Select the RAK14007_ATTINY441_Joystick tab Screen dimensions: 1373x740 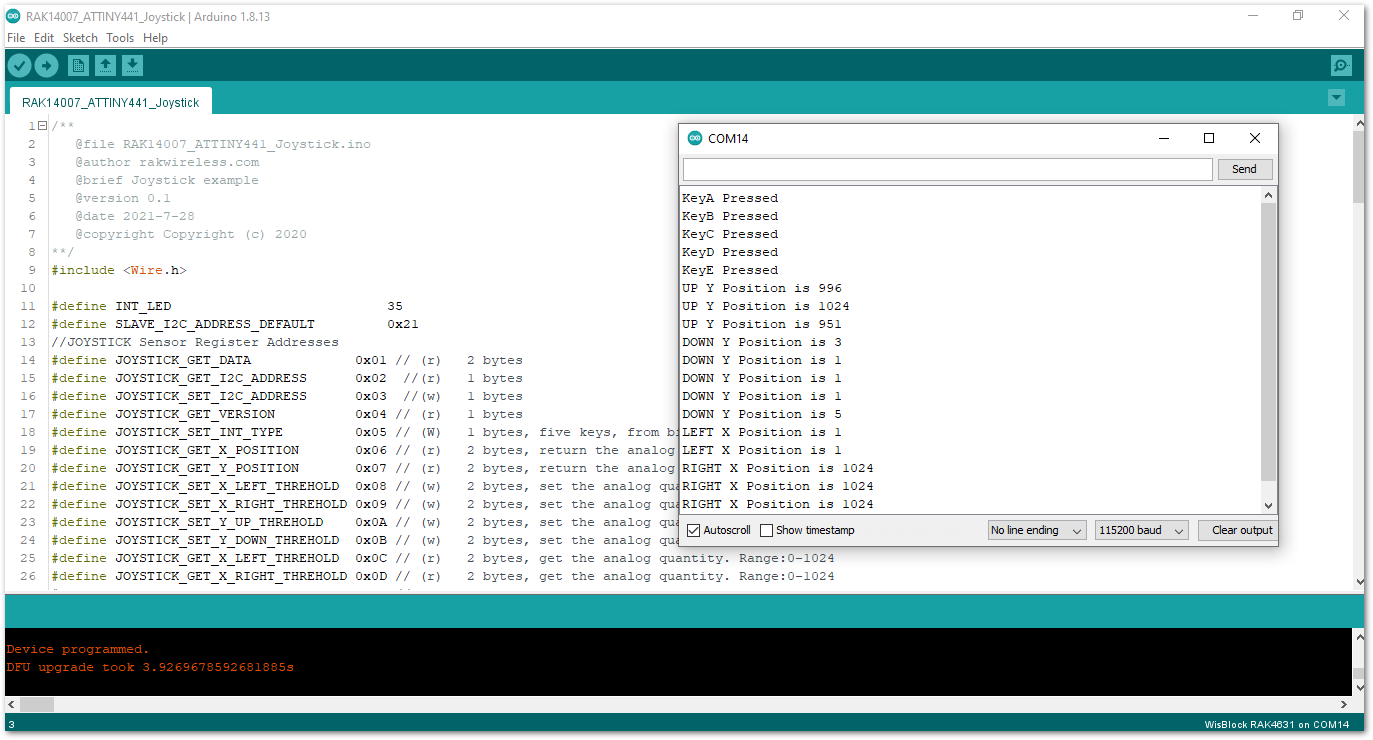tap(110, 102)
